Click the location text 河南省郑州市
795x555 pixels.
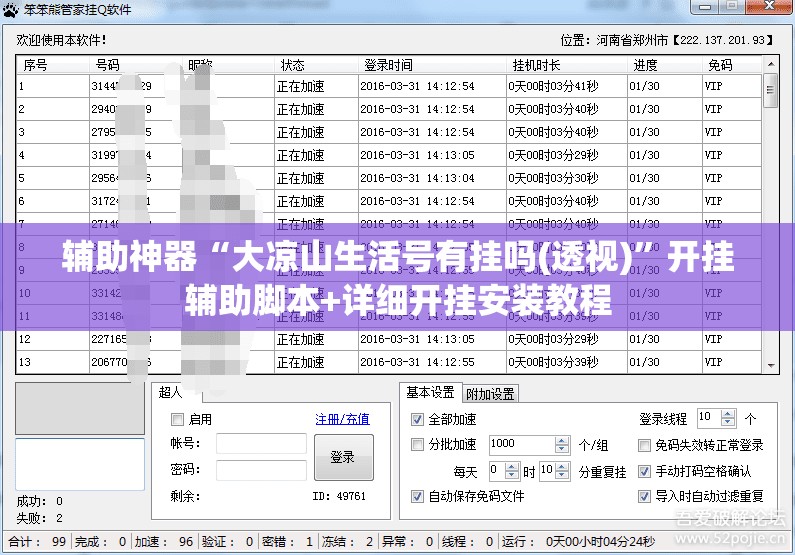(x=632, y=40)
